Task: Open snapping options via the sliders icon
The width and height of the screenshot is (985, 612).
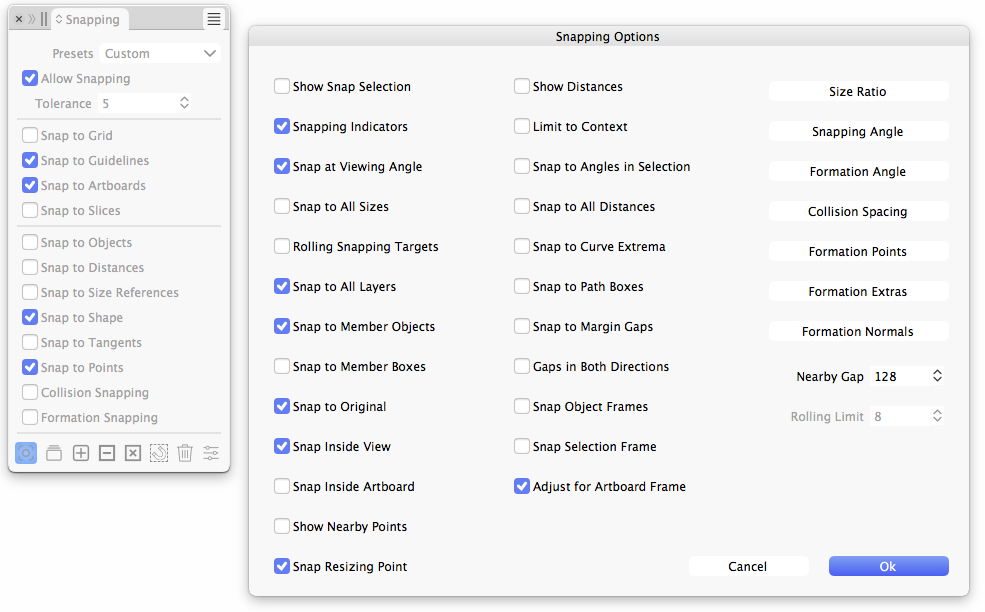Action: [211, 453]
